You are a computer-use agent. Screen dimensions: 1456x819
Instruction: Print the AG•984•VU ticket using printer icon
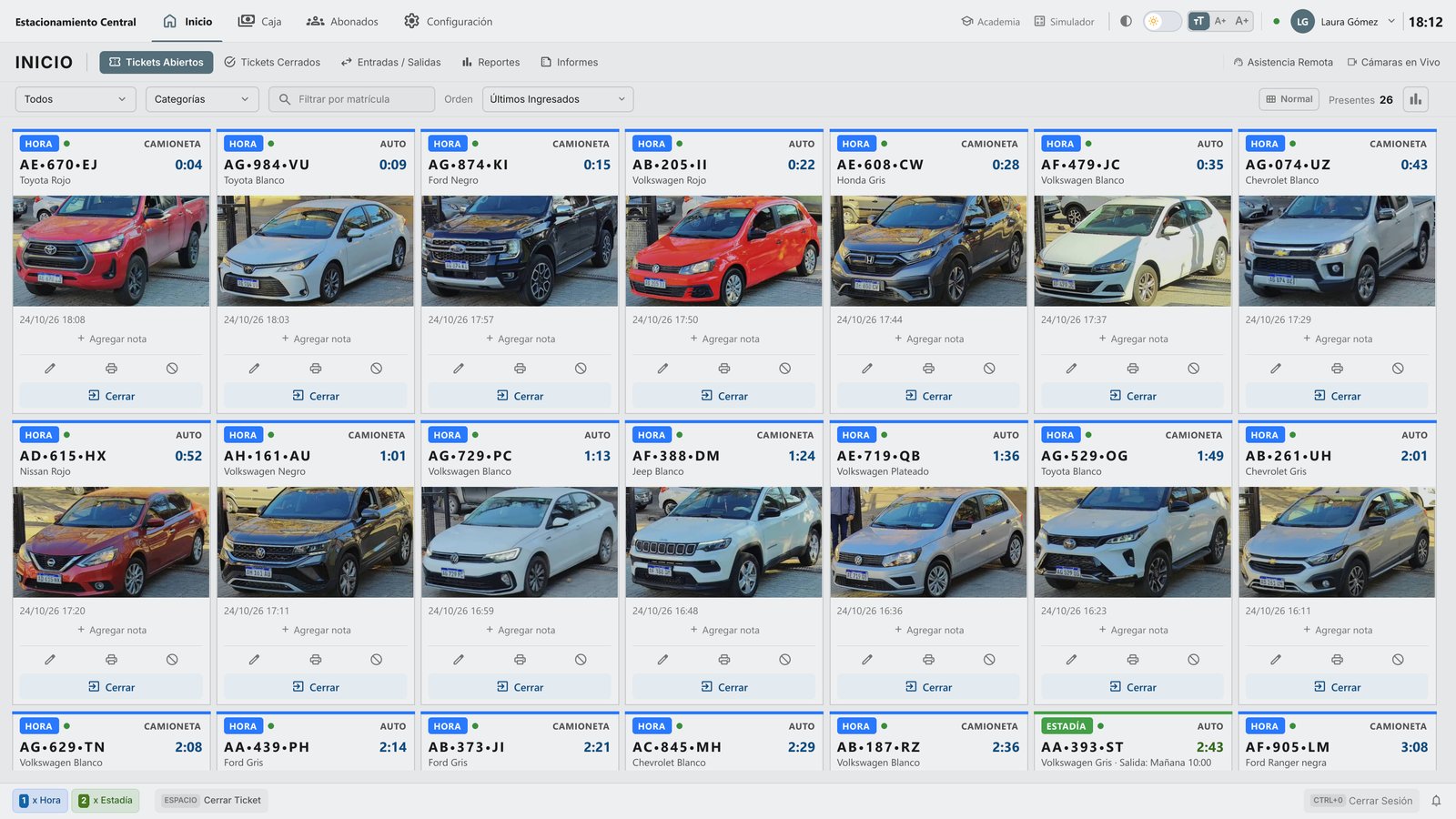[x=315, y=369]
